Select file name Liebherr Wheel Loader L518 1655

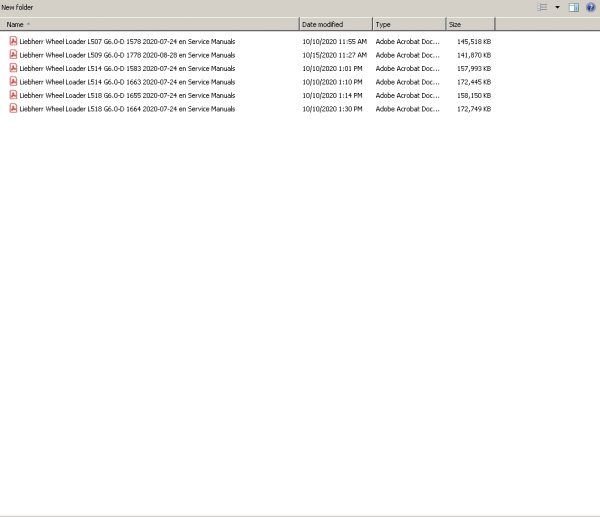coord(127,95)
